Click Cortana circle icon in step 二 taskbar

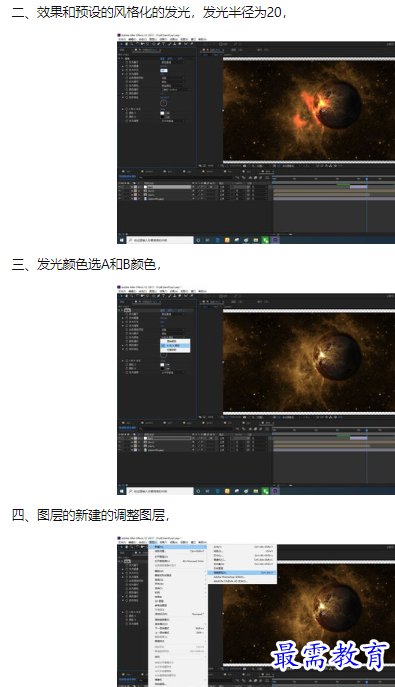pyautogui.click(x=198, y=240)
